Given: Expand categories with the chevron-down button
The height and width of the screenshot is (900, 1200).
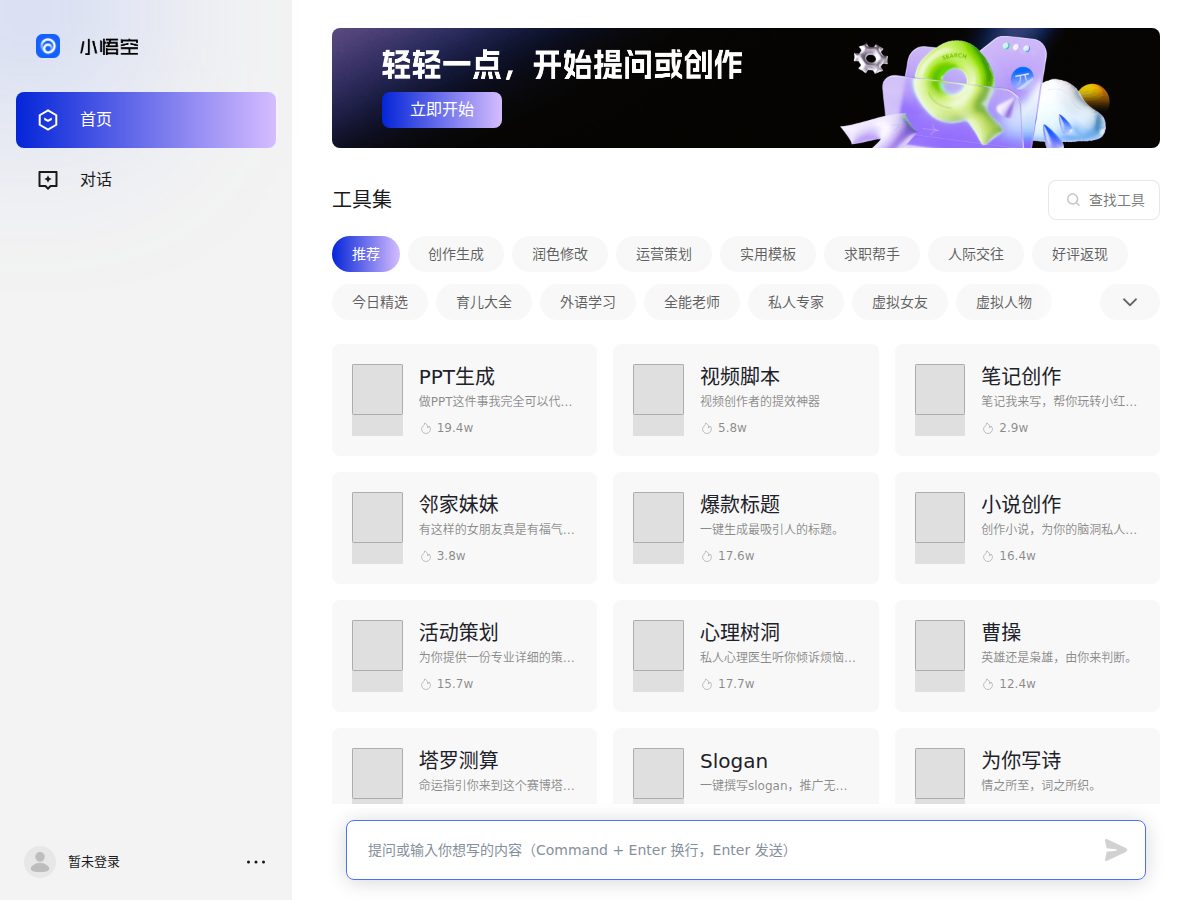Looking at the screenshot, I should 1130,302.
